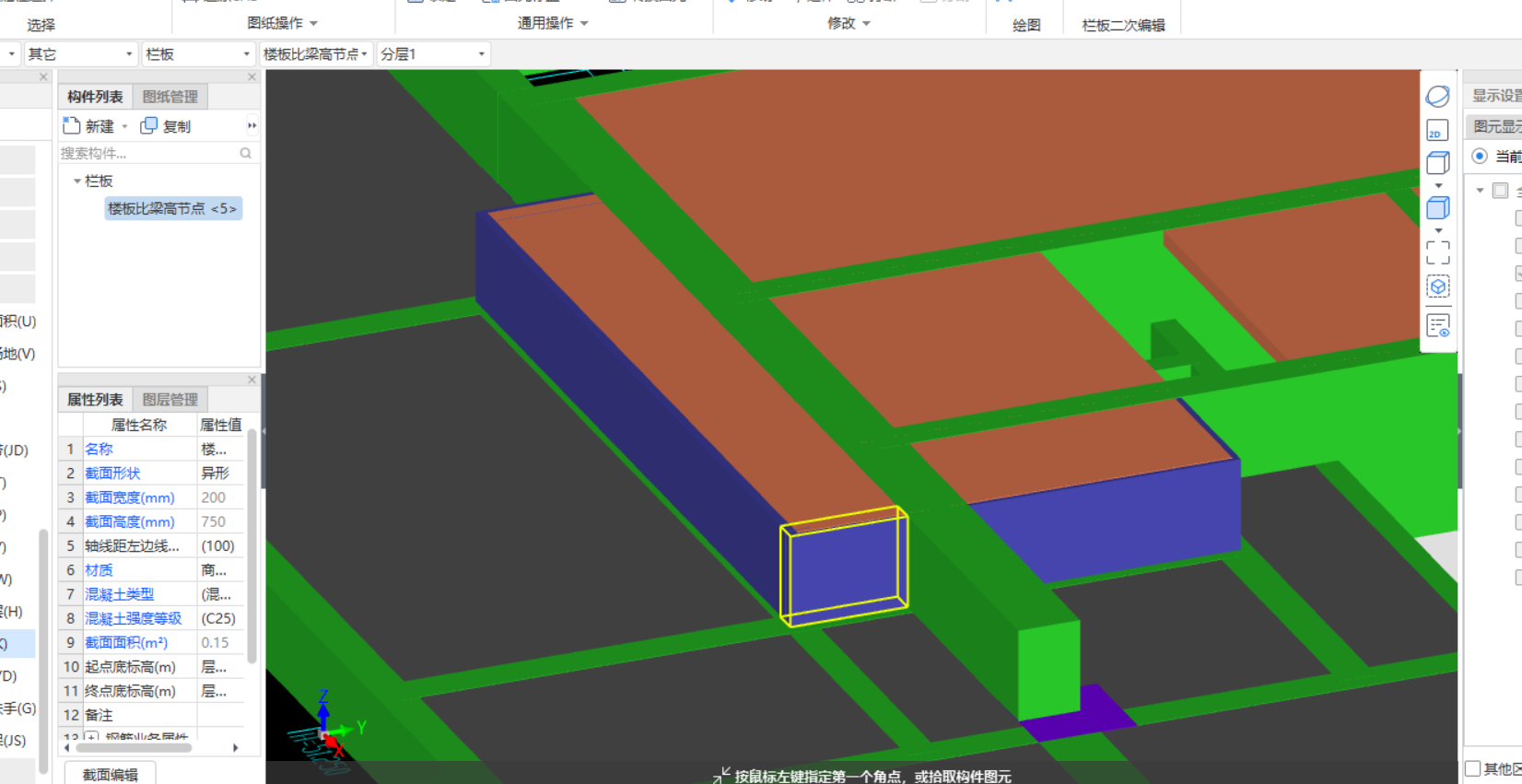Open the 图纸操作 ribbon group dropdown
Image resolution: width=1522 pixels, height=784 pixels.
point(313,23)
